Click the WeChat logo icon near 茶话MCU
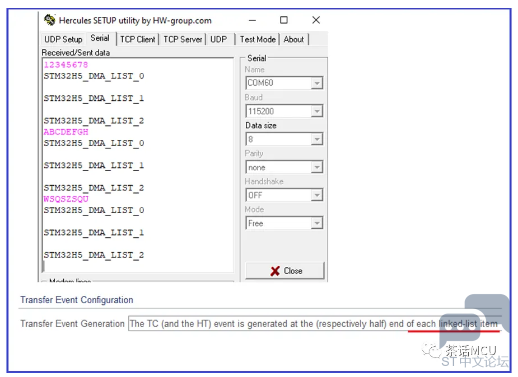 tap(432, 351)
